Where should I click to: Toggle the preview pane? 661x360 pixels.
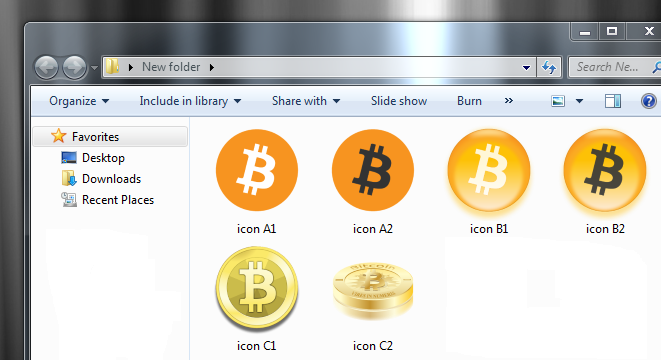click(x=613, y=101)
